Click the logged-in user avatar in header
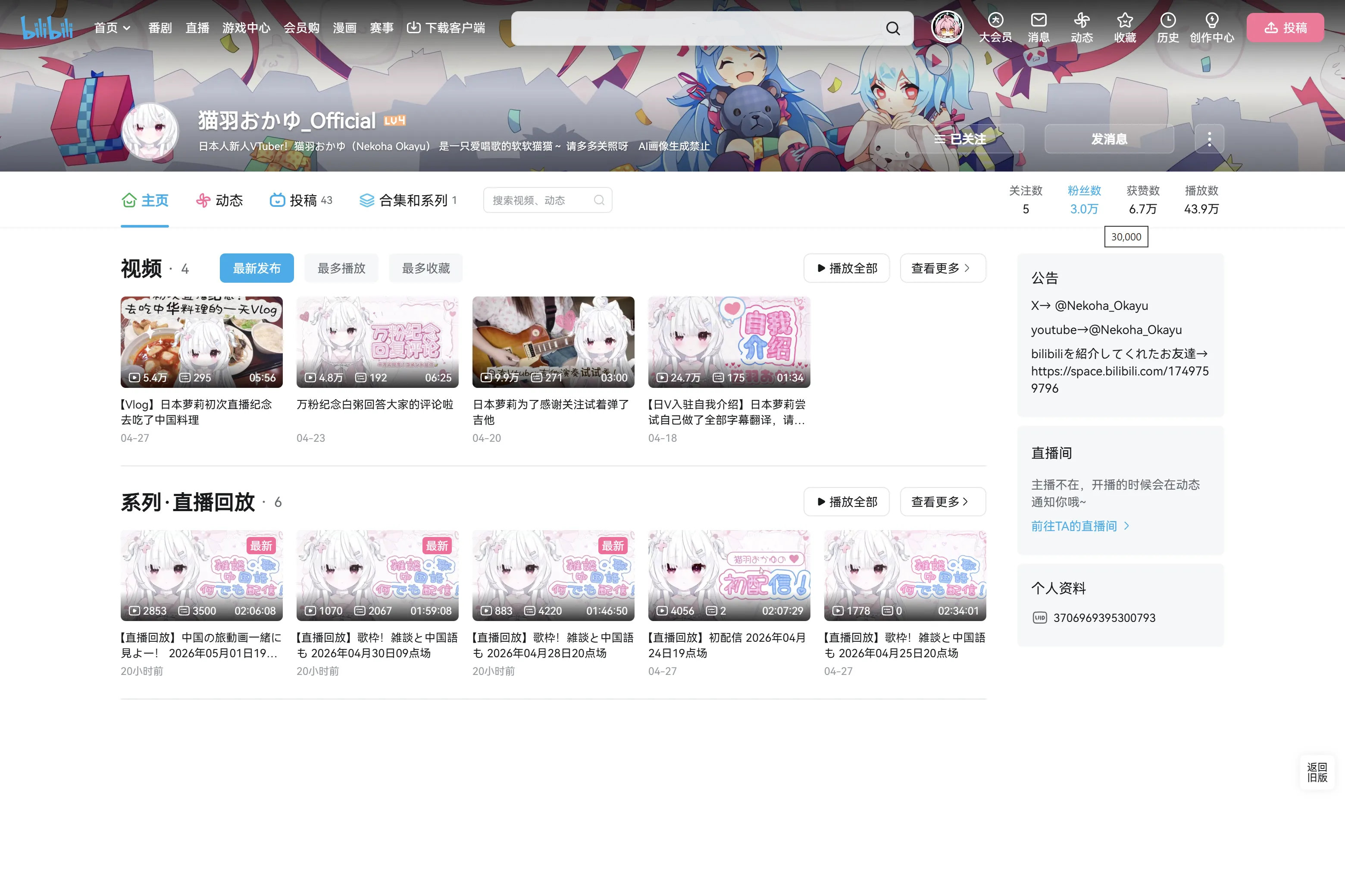The width and height of the screenshot is (1345, 896). point(947,27)
